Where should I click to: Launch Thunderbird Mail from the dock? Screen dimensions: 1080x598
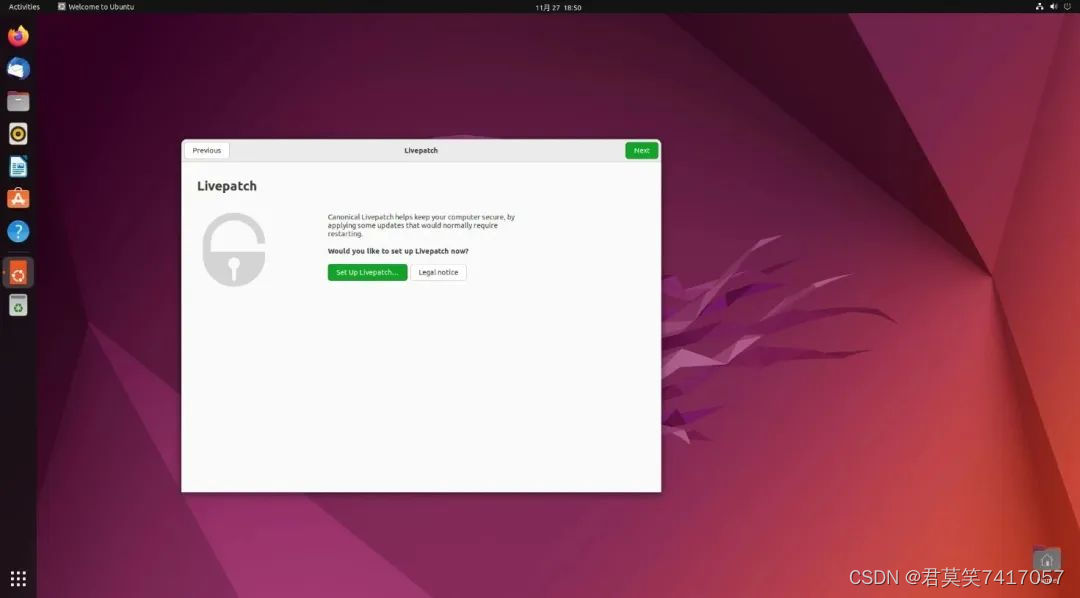19,68
